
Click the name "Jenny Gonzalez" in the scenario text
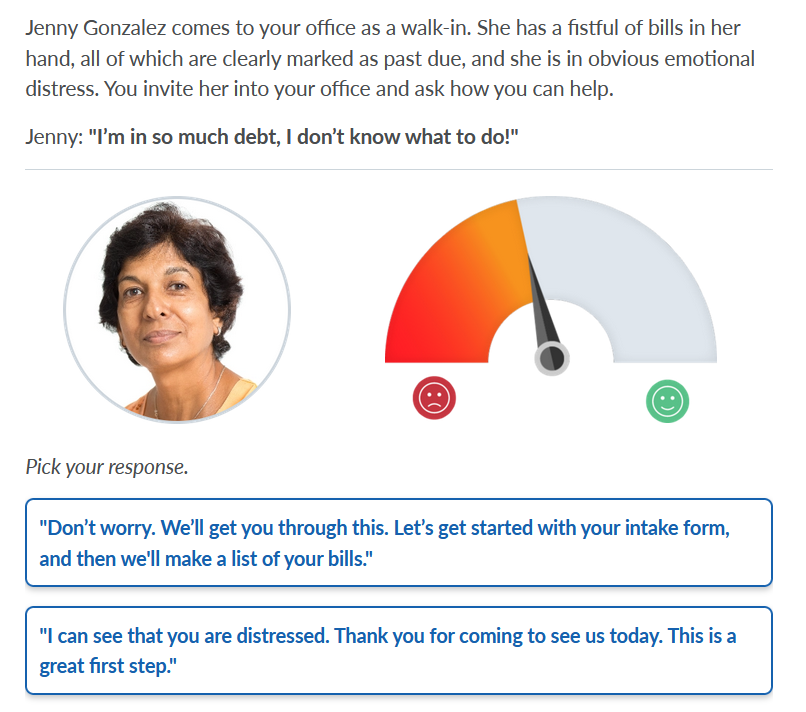pyautogui.click(x=96, y=28)
